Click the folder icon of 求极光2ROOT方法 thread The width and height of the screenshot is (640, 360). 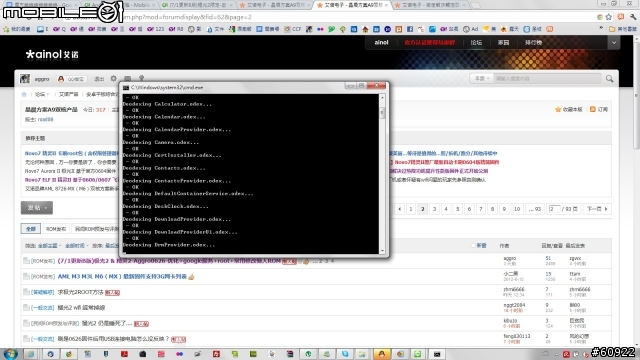[x=26, y=292]
